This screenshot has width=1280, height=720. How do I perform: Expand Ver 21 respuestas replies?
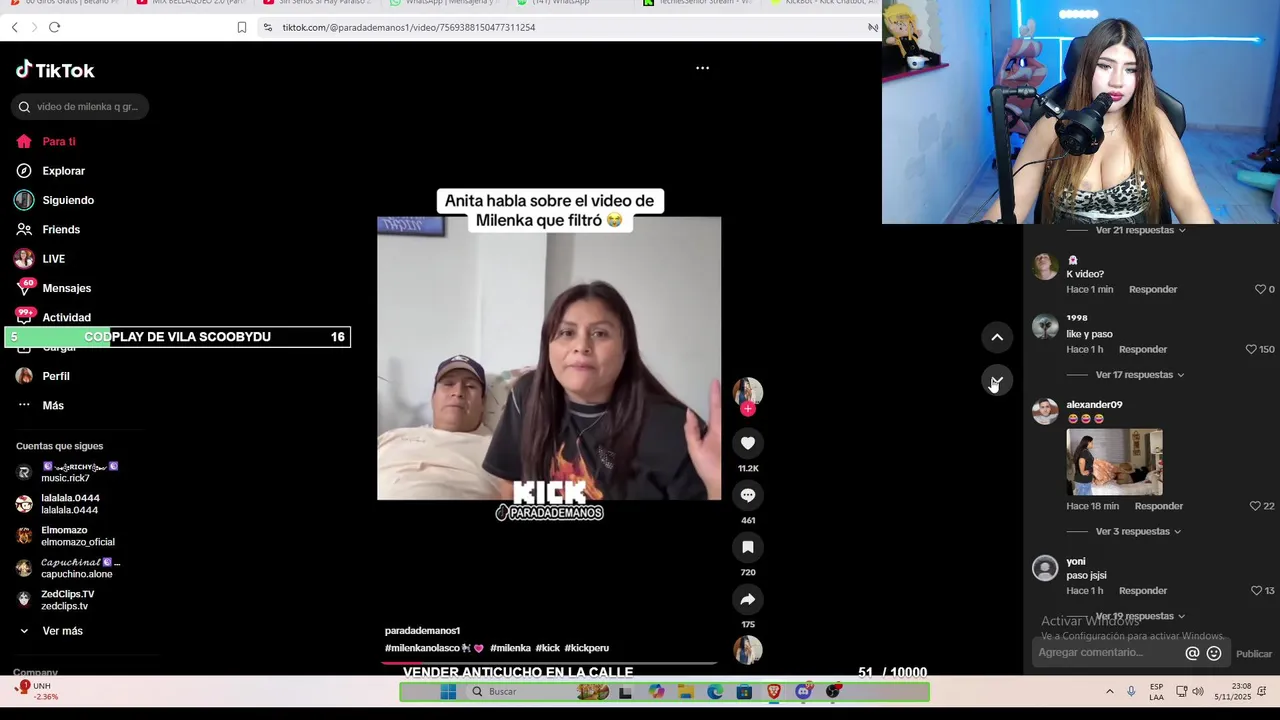pos(1141,230)
